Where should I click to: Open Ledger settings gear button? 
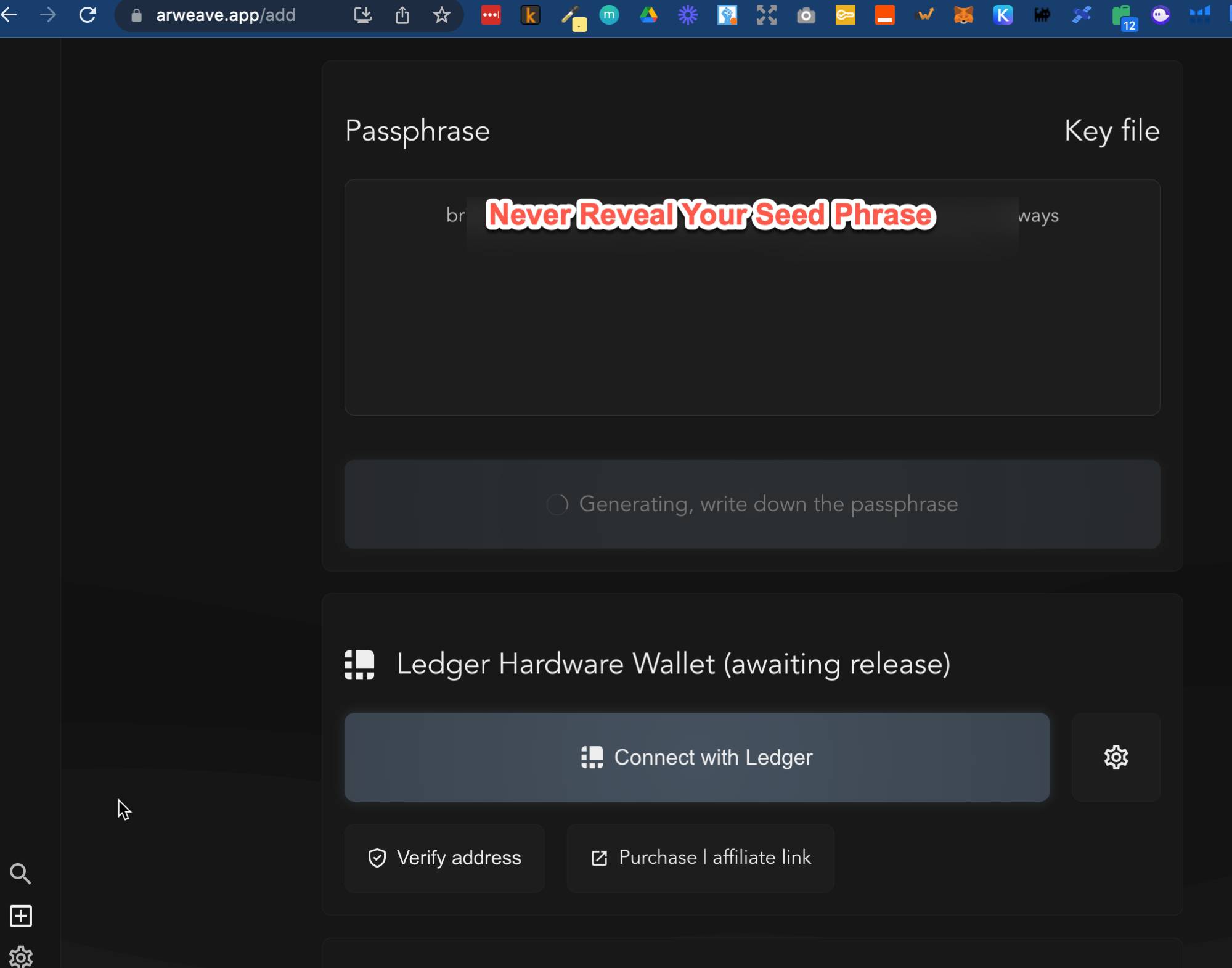click(x=1116, y=757)
